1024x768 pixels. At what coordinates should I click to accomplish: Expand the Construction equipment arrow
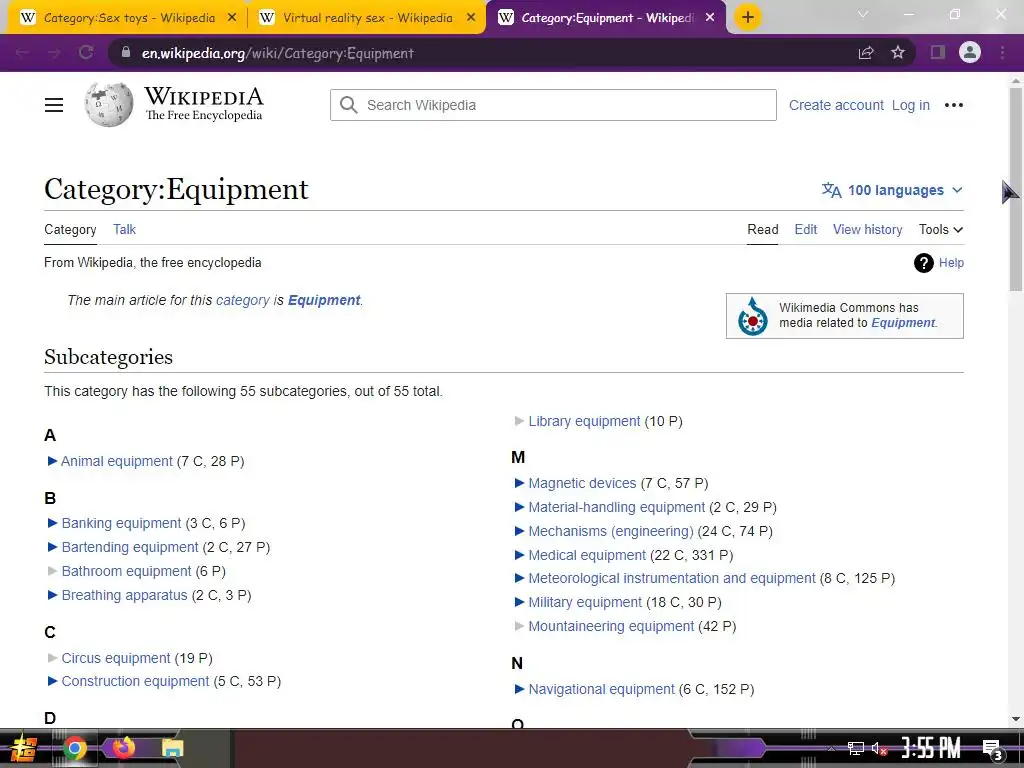(52, 681)
